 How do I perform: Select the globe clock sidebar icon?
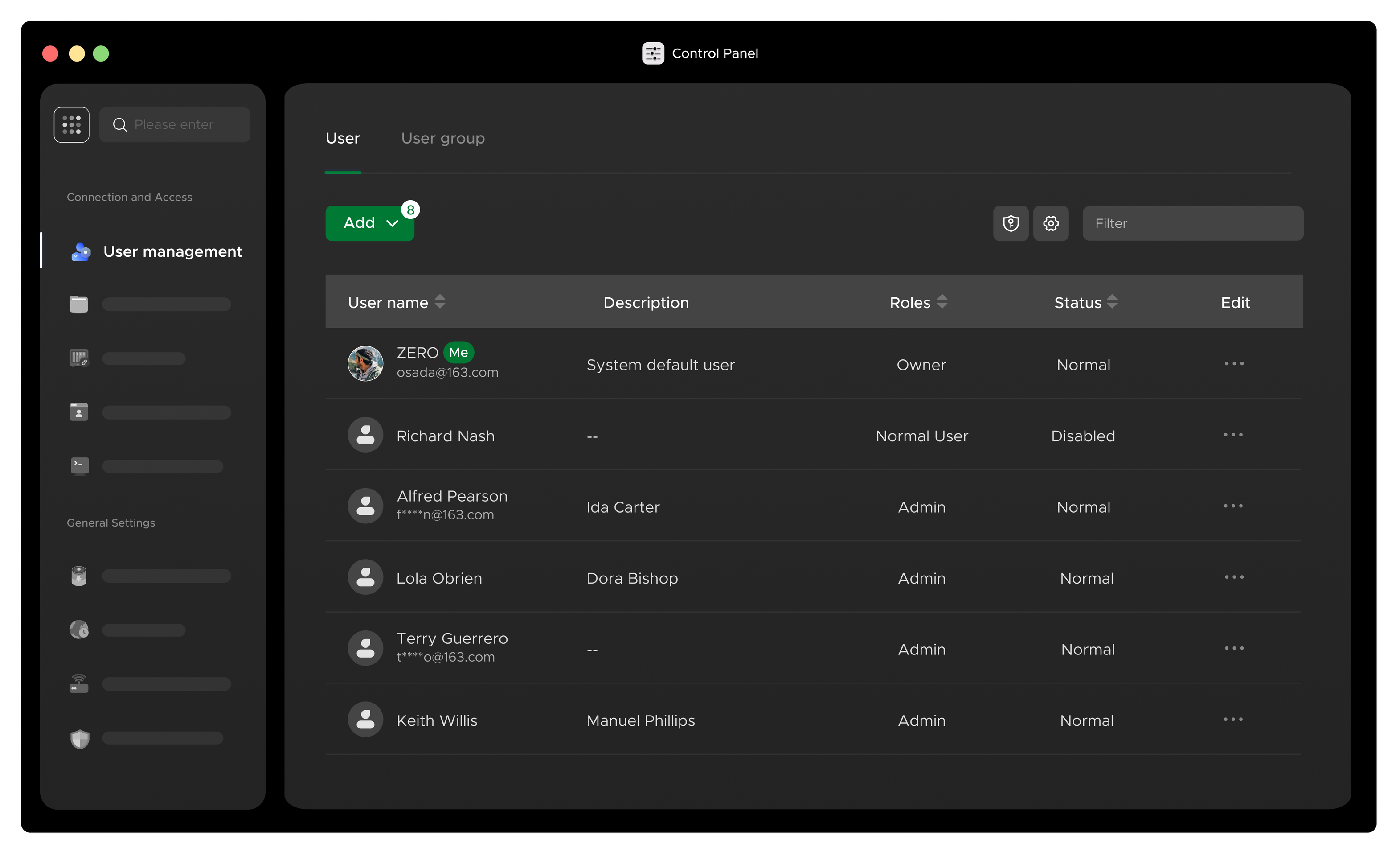click(79, 630)
